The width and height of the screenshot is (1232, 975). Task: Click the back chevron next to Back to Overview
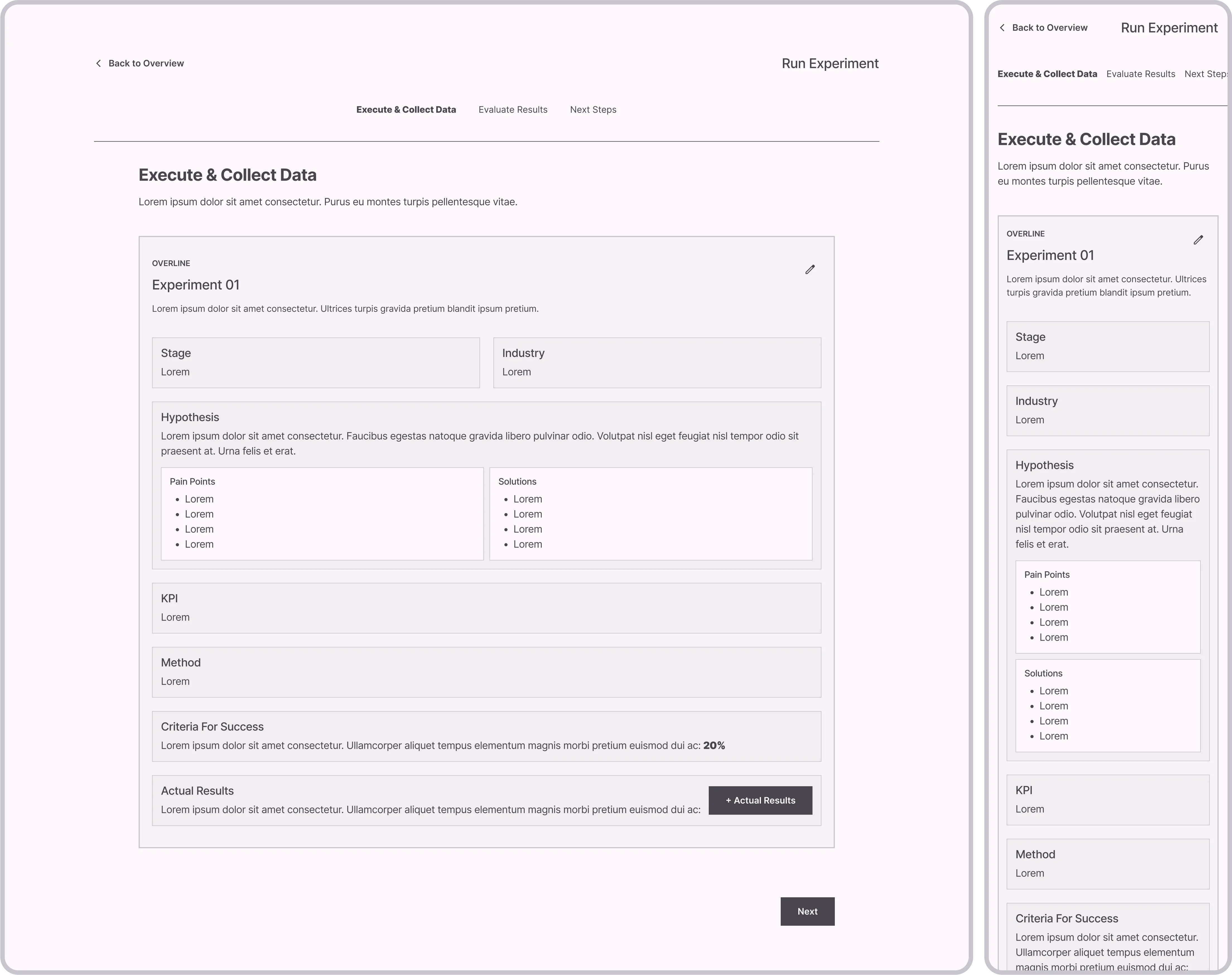point(98,63)
